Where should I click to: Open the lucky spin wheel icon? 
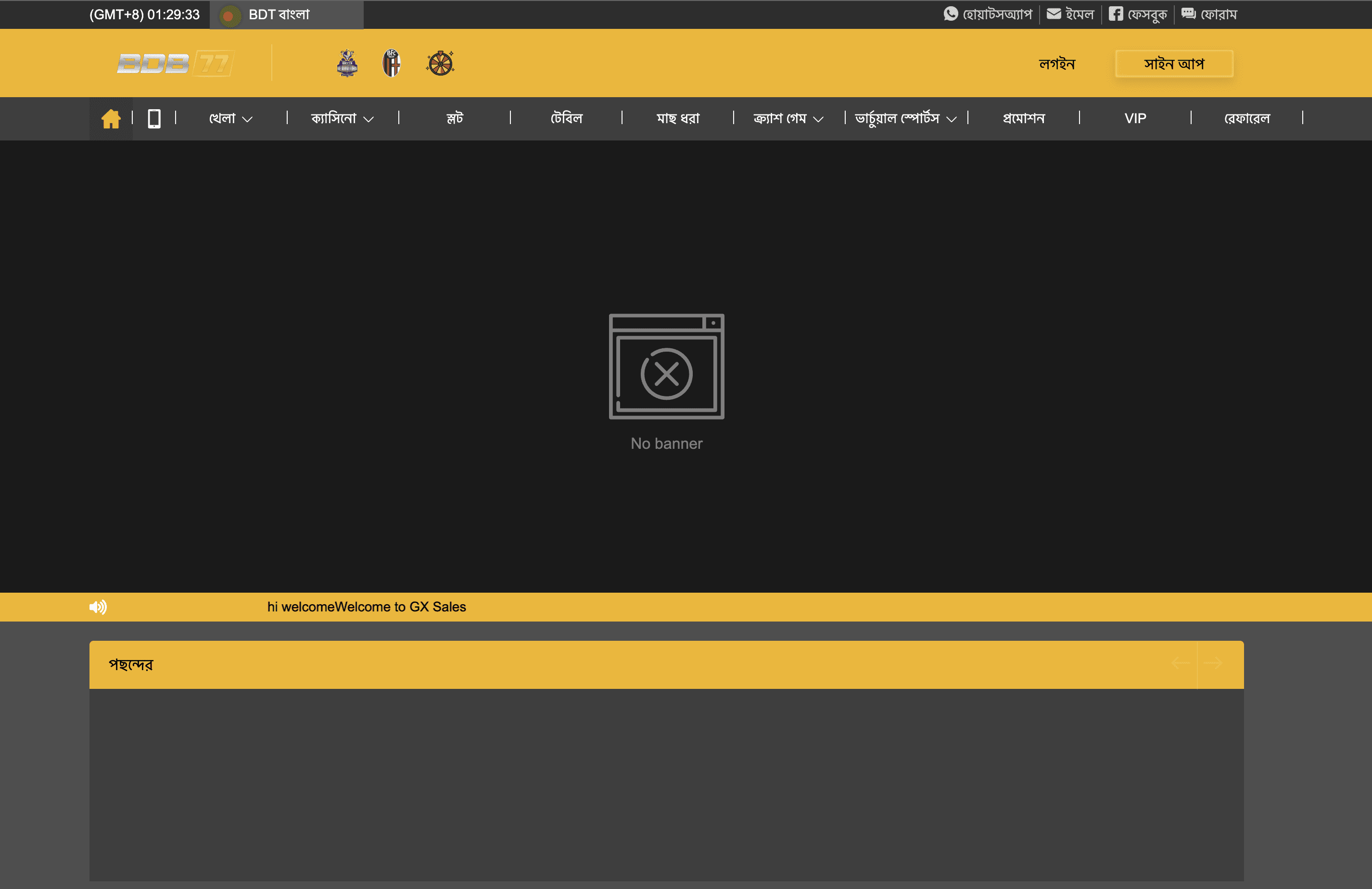pos(440,63)
